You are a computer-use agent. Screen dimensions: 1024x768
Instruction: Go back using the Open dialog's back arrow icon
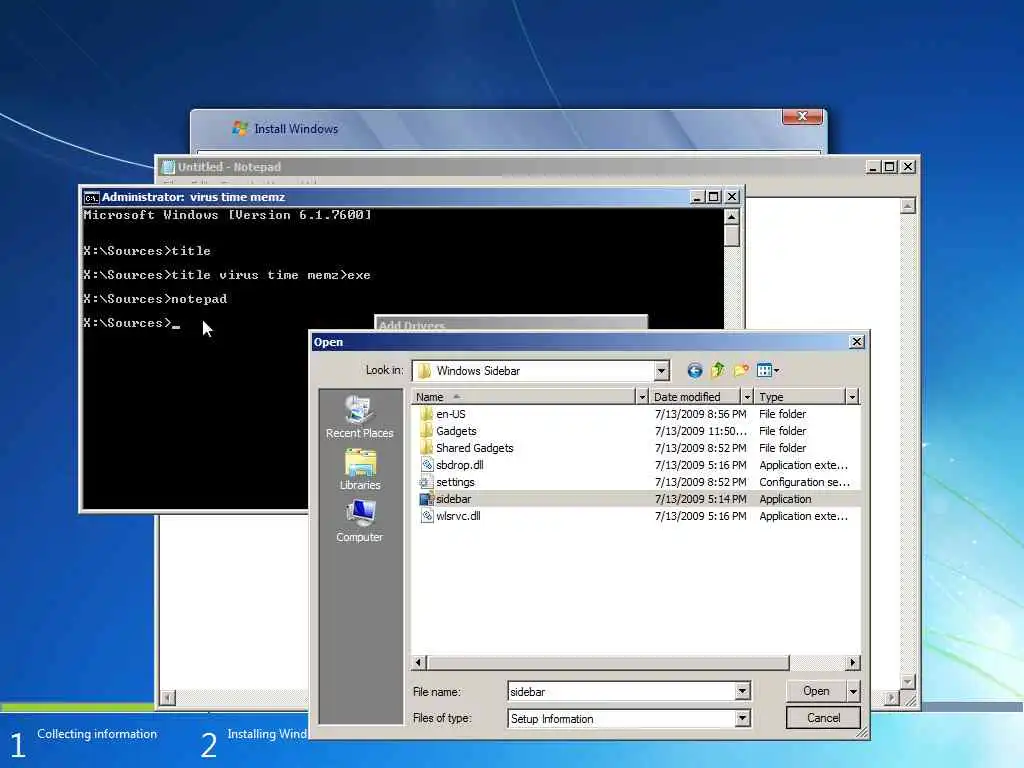(694, 371)
